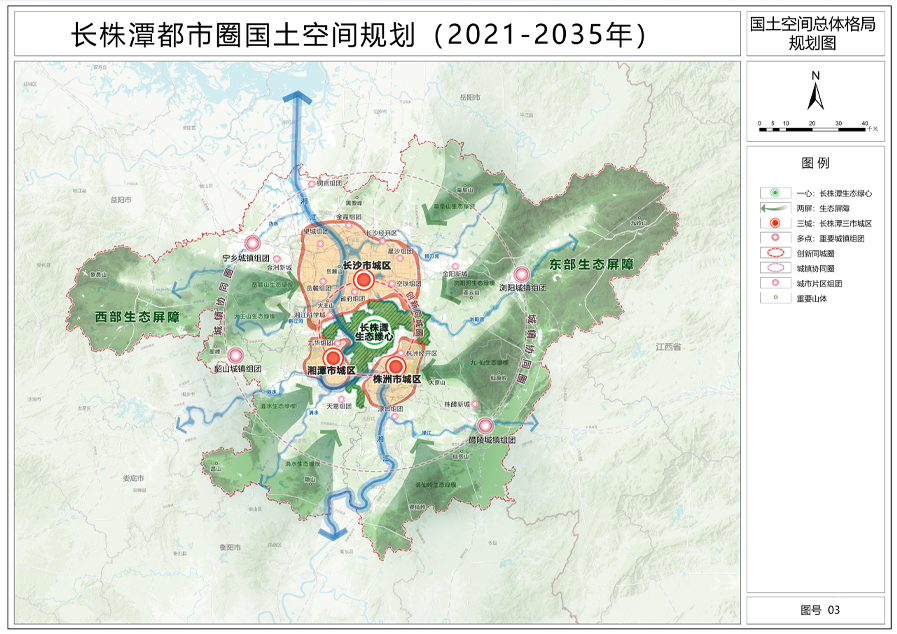The width and height of the screenshot is (897, 634).
Task: Click the 醴陵城镇组团 pink marker
Action: pyautogui.click(x=485, y=425)
